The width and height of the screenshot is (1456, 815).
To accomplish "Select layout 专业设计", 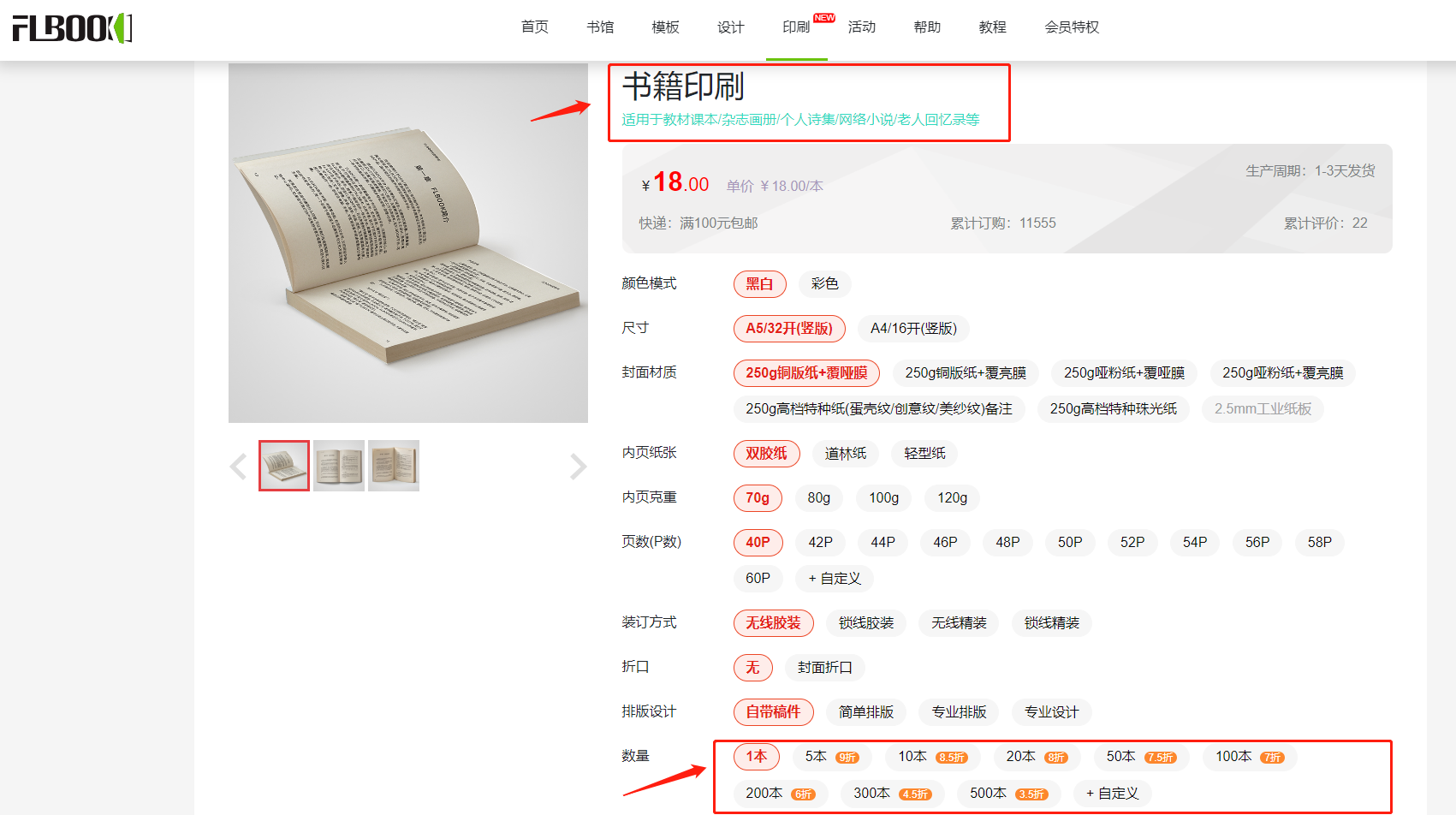I will pos(1052,712).
